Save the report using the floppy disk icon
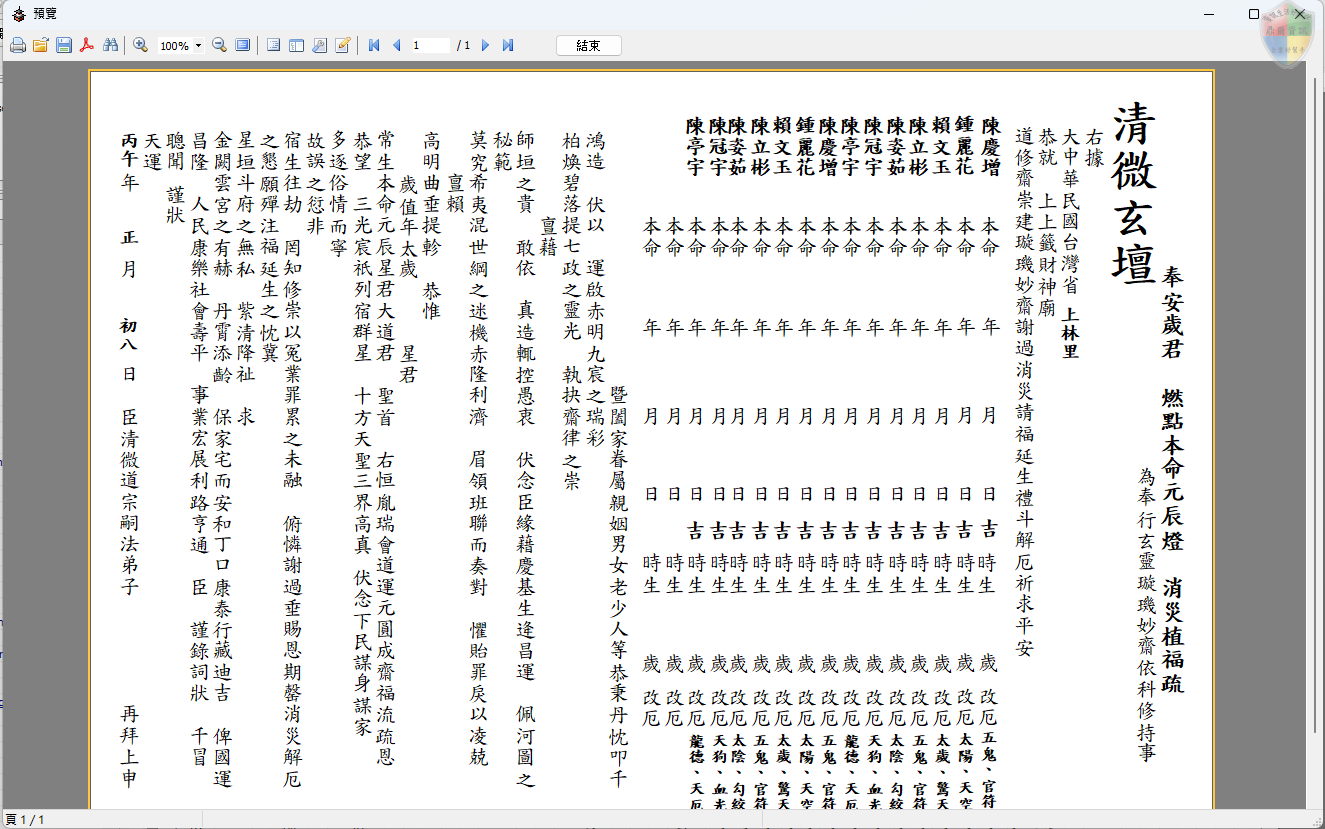 click(63, 46)
